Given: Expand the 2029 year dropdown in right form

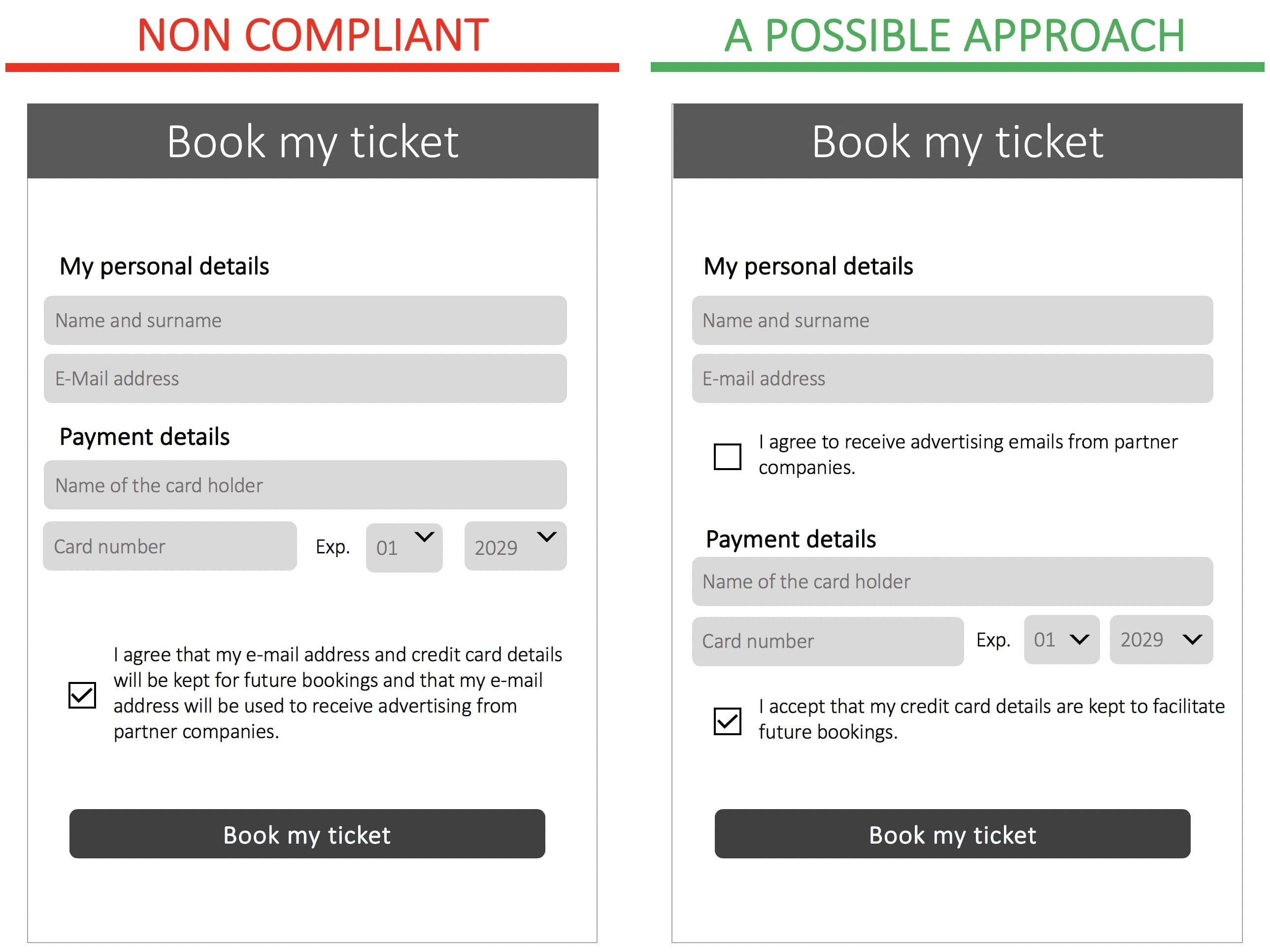Looking at the screenshot, I should tap(1161, 640).
